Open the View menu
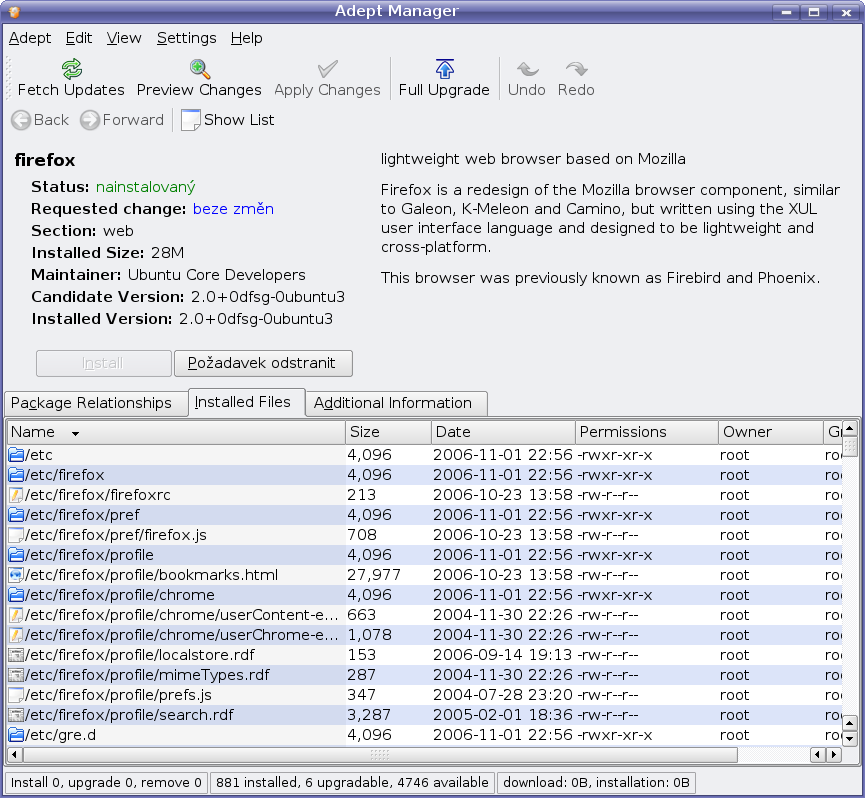This screenshot has height=798, width=865. point(124,38)
